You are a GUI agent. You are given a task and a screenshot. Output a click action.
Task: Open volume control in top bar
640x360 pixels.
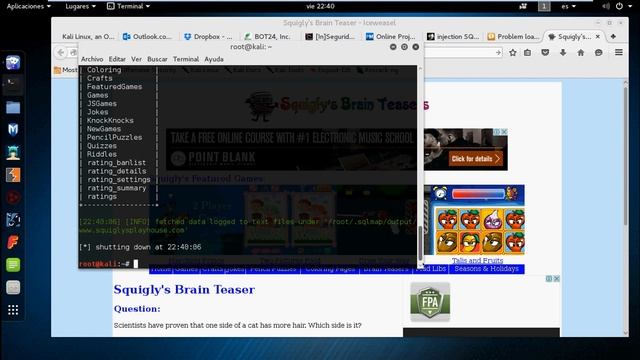pos(606,6)
